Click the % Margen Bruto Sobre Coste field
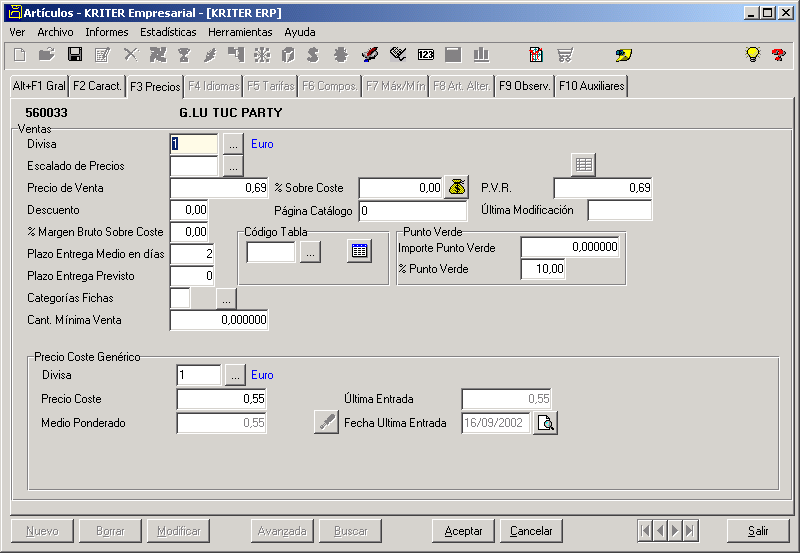Viewport: 800px width, 553px height. point(189,232)
